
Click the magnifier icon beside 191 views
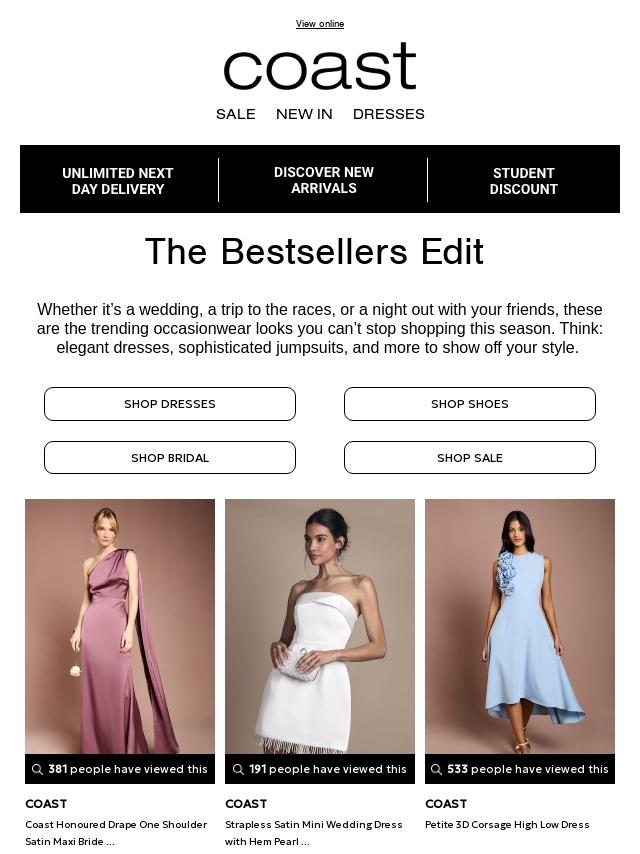238,769
